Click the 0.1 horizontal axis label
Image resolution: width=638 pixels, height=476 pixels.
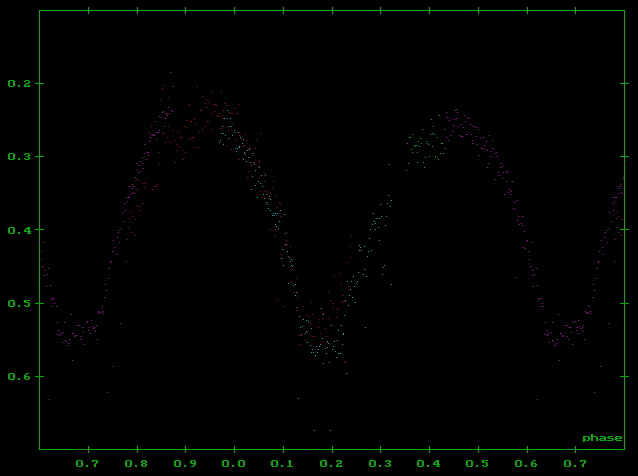coord(283,464)
